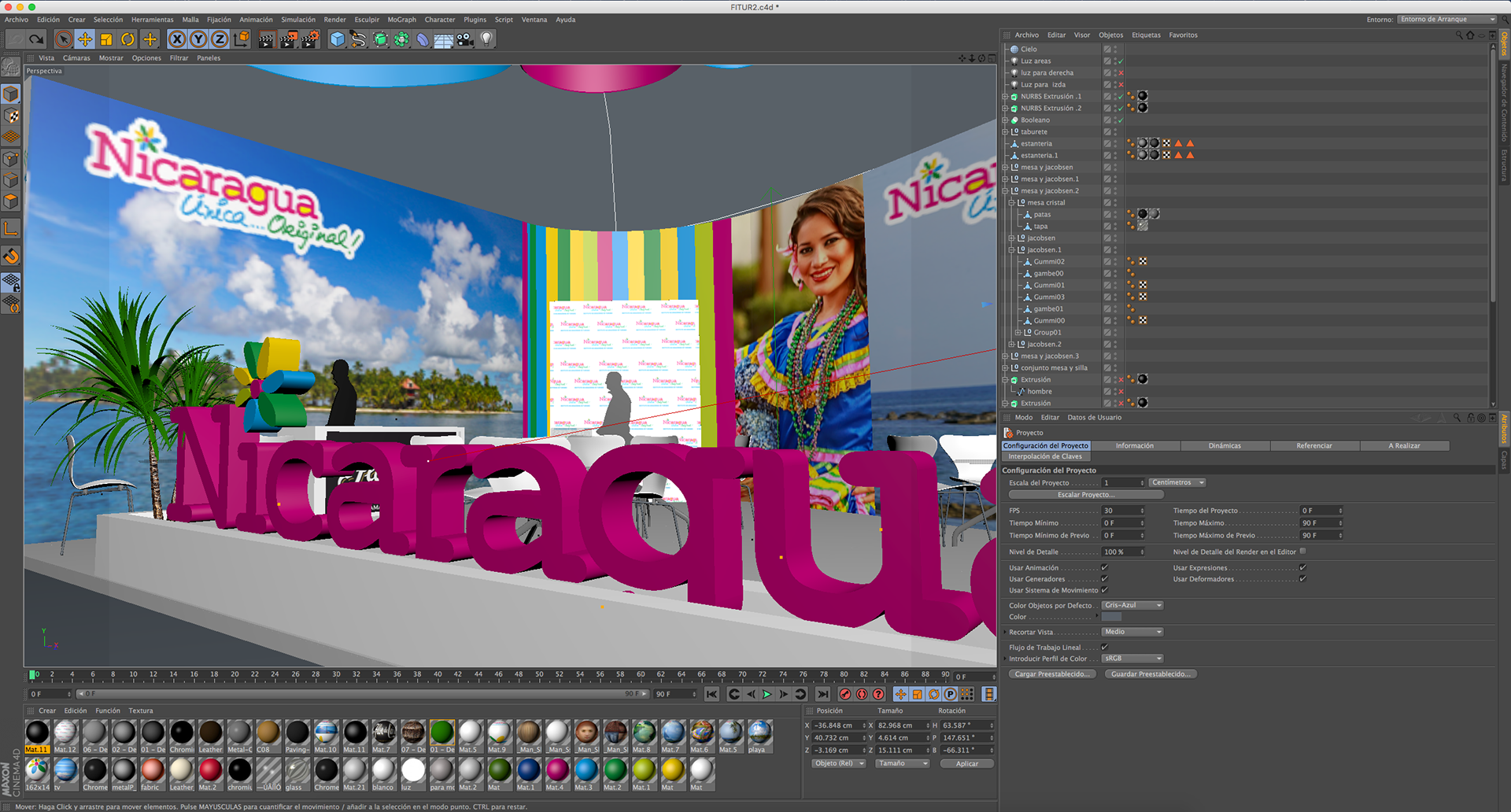This screenshot has width=1511, height=812.
Task: Click Guardar Preestablecido button
Action: (x=1151, y=674)
